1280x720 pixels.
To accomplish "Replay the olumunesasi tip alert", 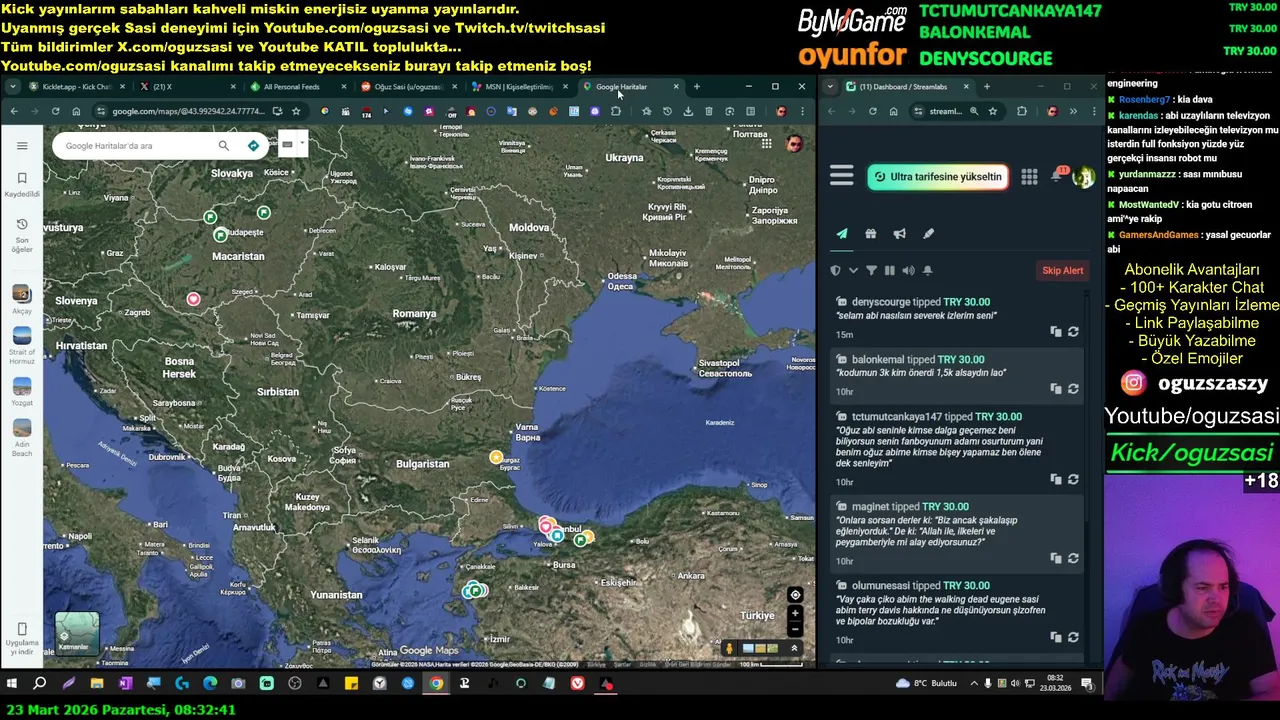I will pos(1073,638).
